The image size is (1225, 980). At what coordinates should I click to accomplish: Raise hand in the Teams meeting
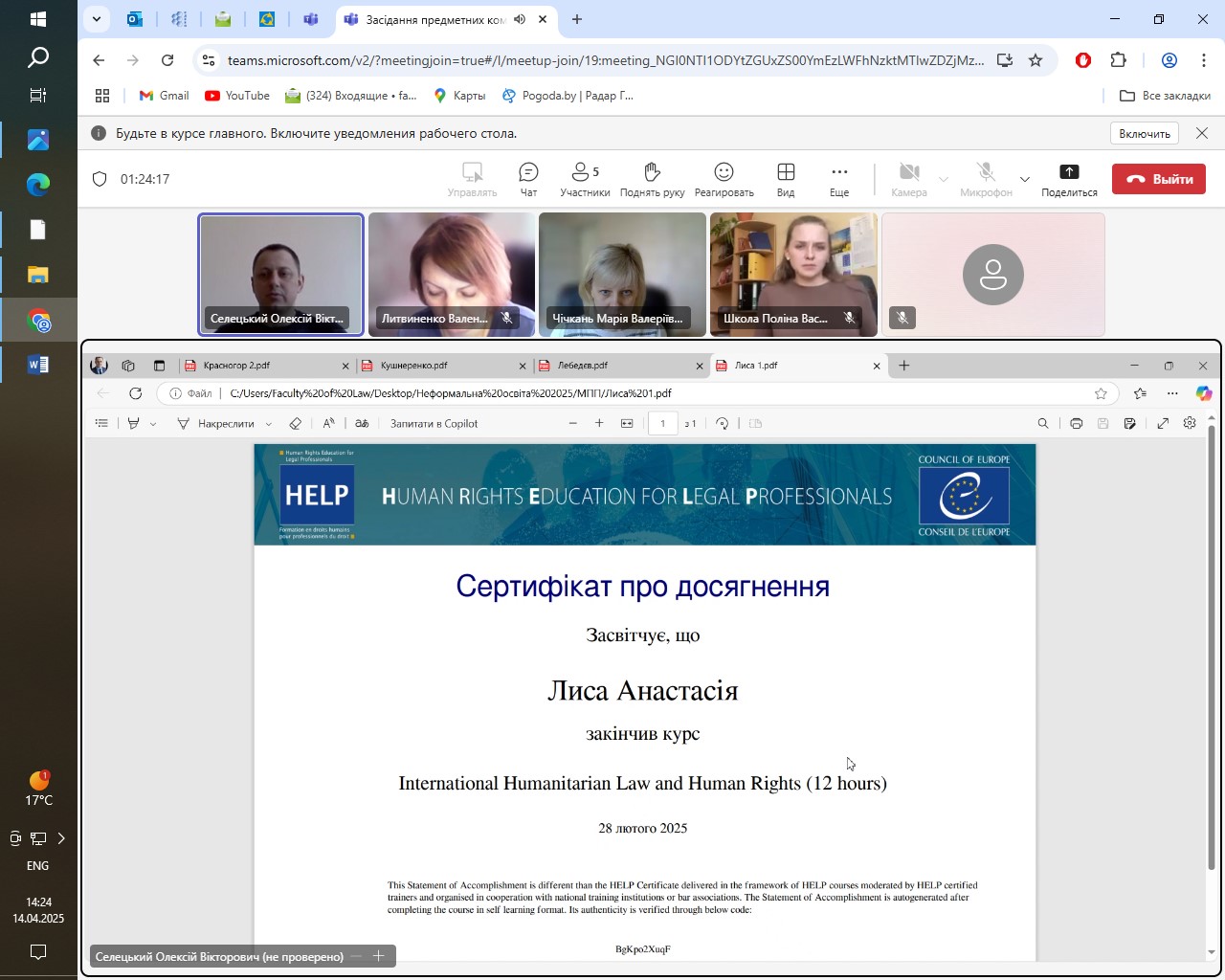(x=652, y=179)
